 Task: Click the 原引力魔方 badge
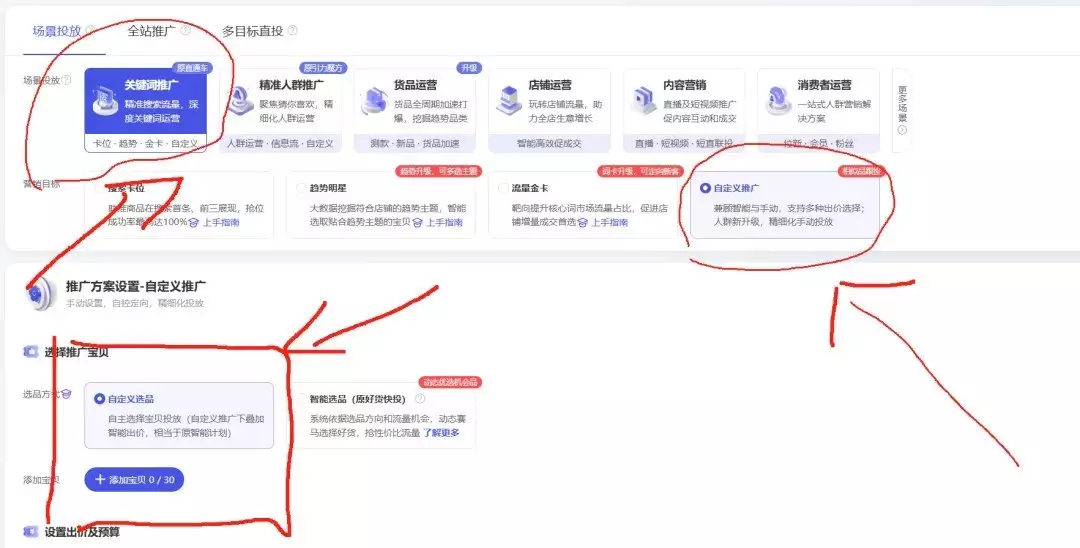click(x=322, y=67)
